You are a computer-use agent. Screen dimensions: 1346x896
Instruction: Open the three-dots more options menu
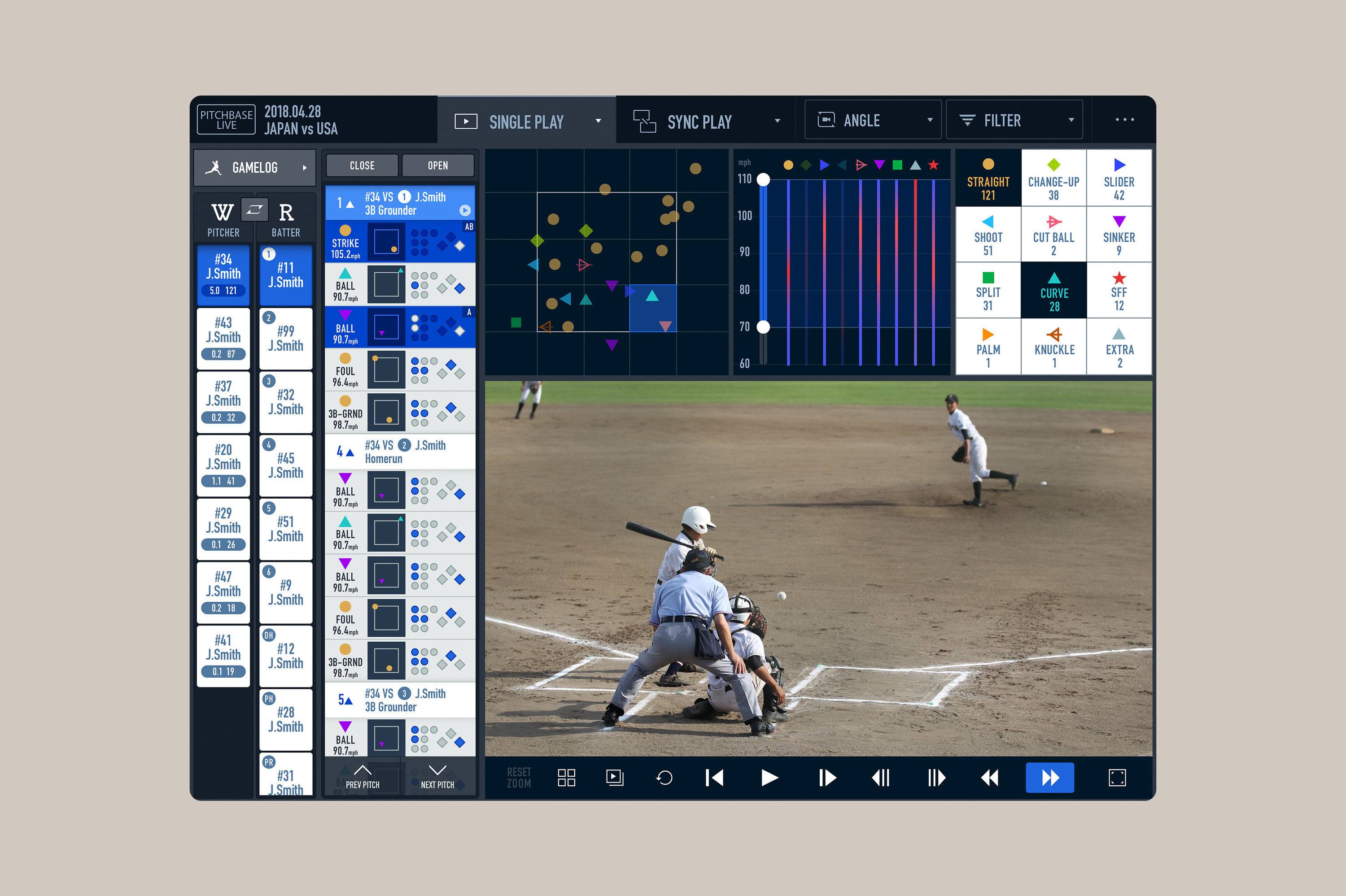[x=1124, y=120]
